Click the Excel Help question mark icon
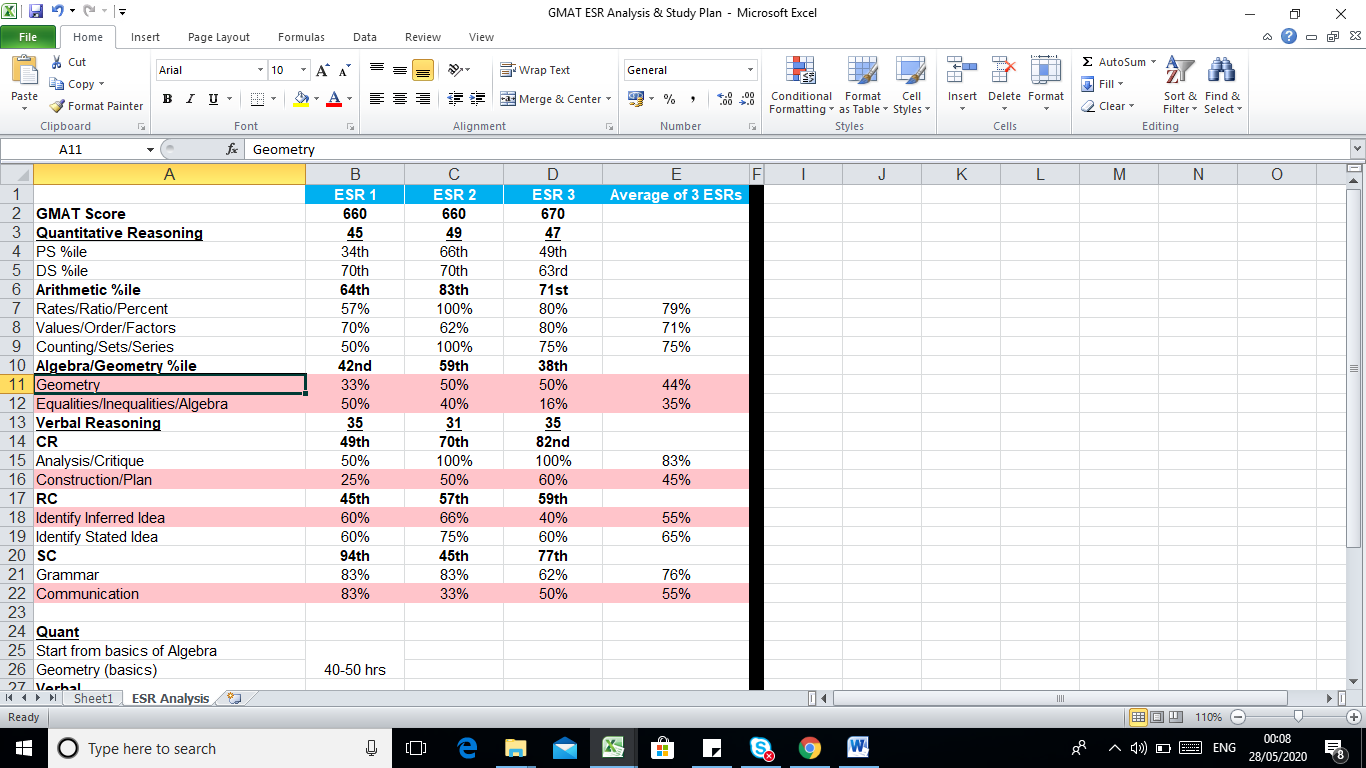The height and width of the screenshot is (768, 1366). pyautogui.click(x=1289, y=37)
